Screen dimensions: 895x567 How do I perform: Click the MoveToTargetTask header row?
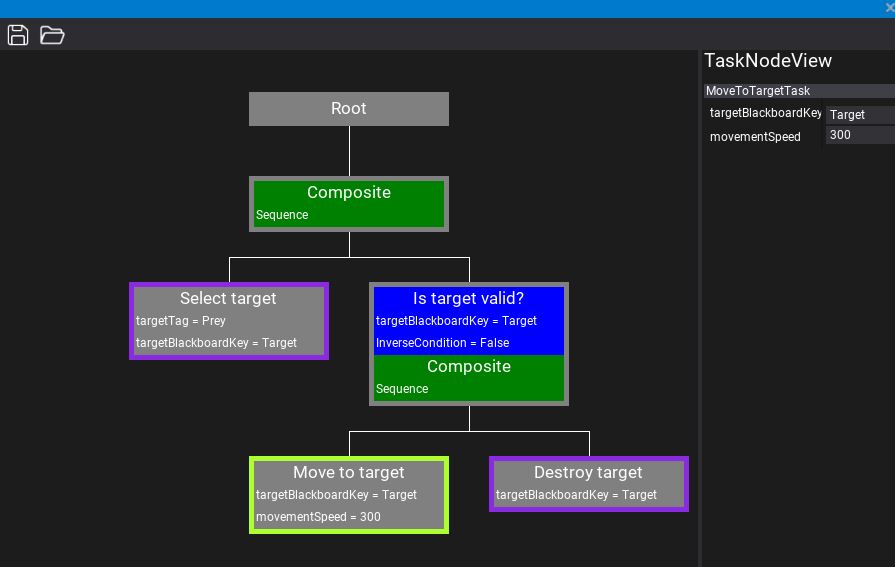(x=799, y=91)
